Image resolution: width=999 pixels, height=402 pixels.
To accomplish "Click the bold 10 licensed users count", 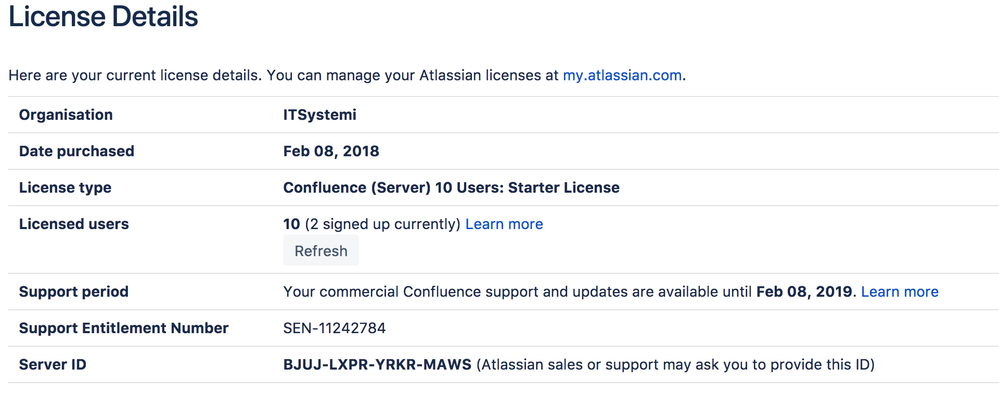I will [292, 224].
